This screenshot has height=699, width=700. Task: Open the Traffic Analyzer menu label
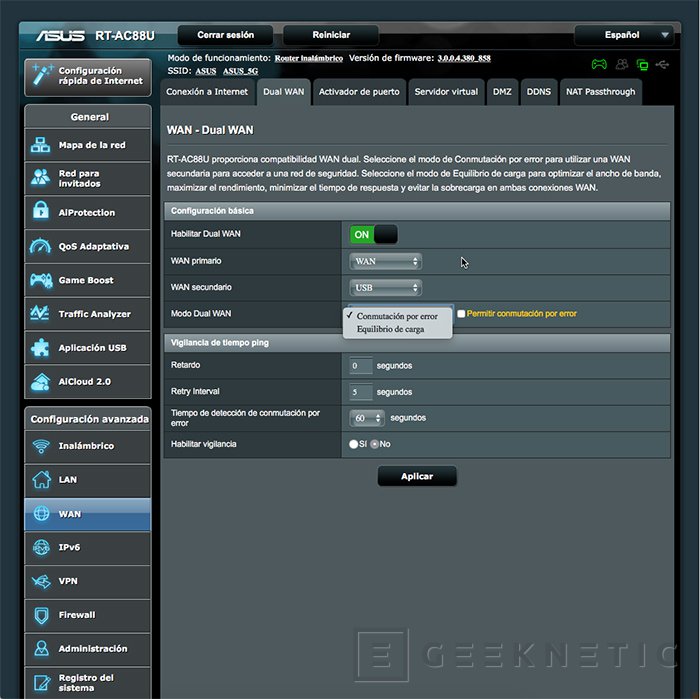[95, 314]
